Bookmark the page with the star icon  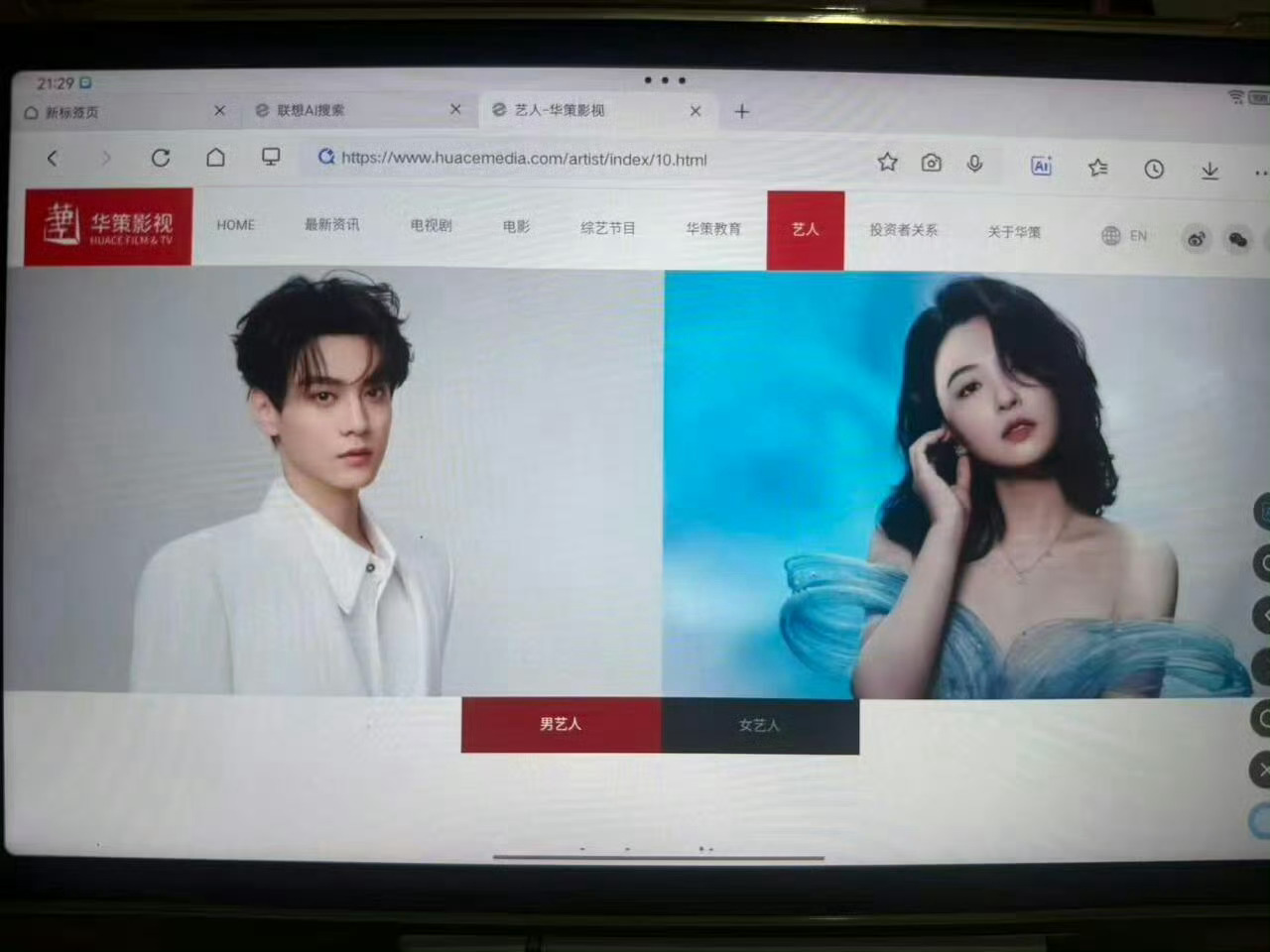click(x=887, y=162)
